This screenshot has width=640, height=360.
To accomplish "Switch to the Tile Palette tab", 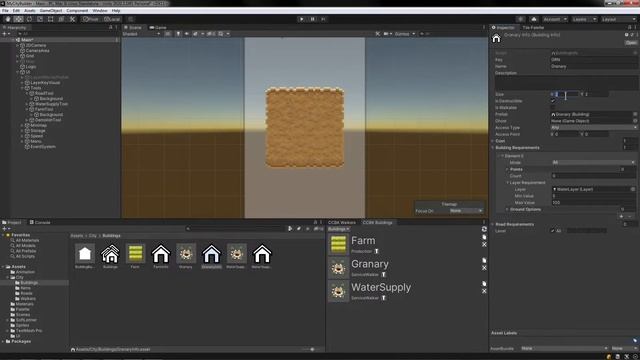I will [x=533, y=27].
